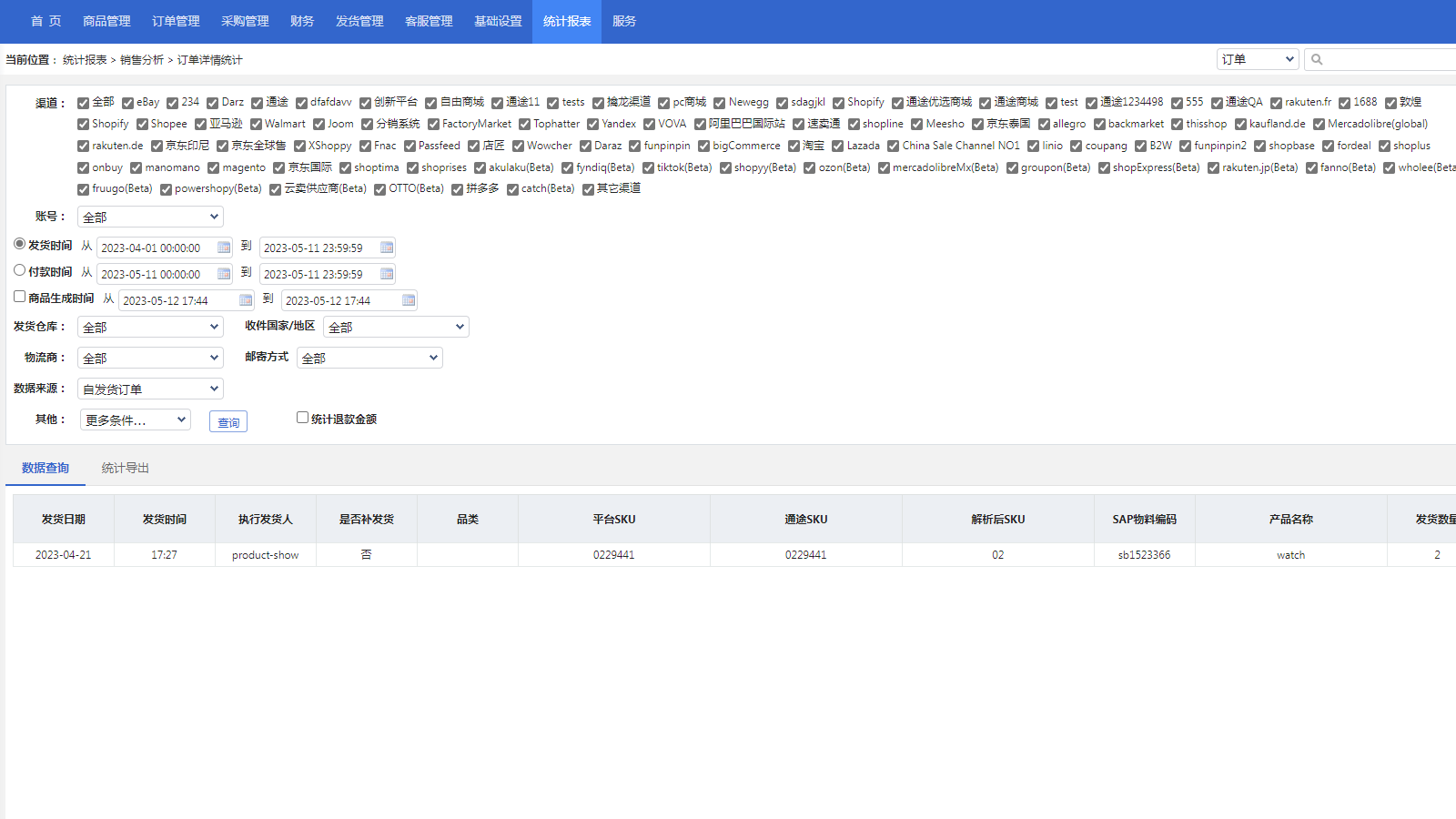
Task: Toggle the eBay channel checkbox
Action: [127, 103]
